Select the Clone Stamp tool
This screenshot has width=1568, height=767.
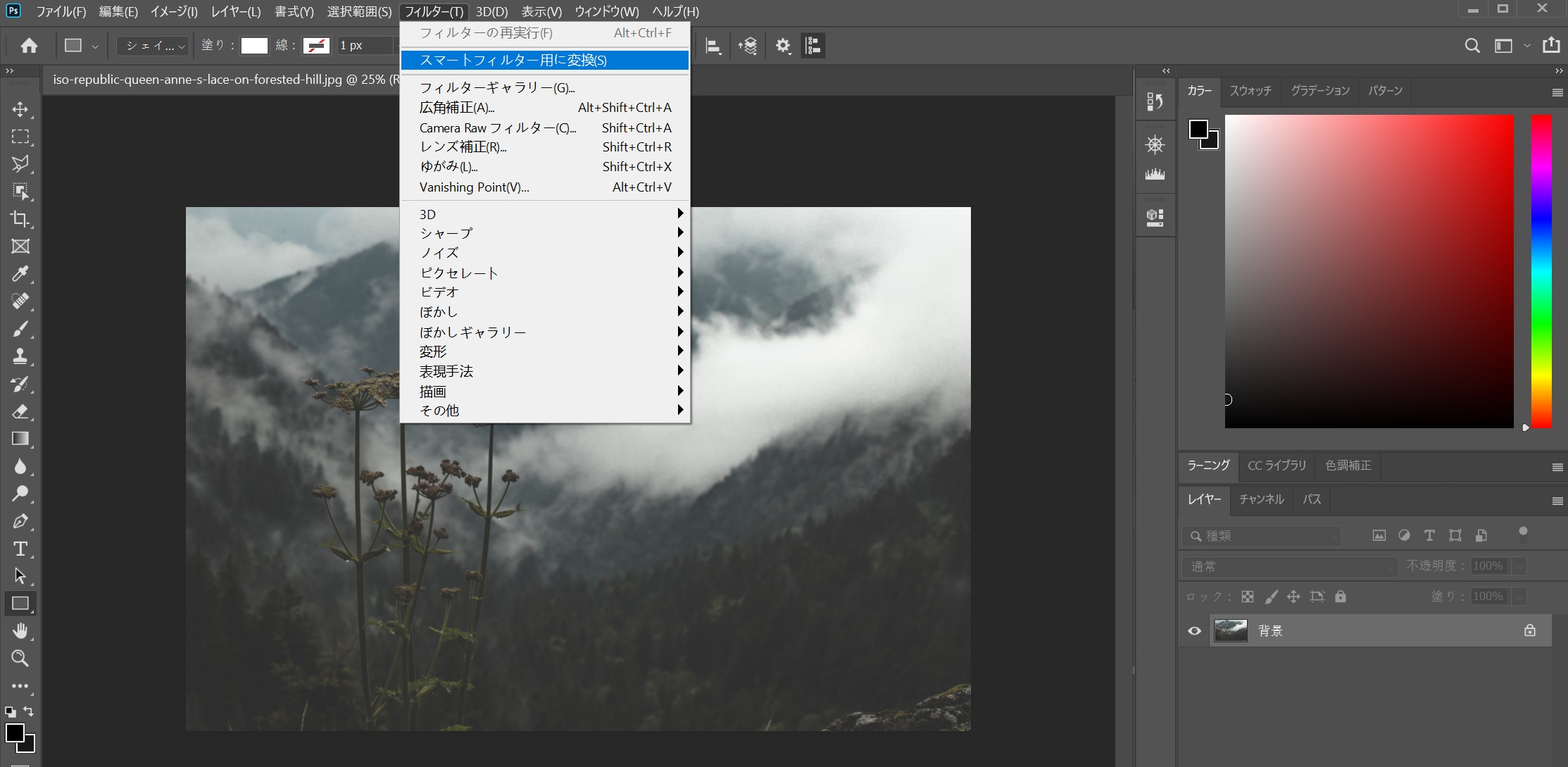pos(20,356)
